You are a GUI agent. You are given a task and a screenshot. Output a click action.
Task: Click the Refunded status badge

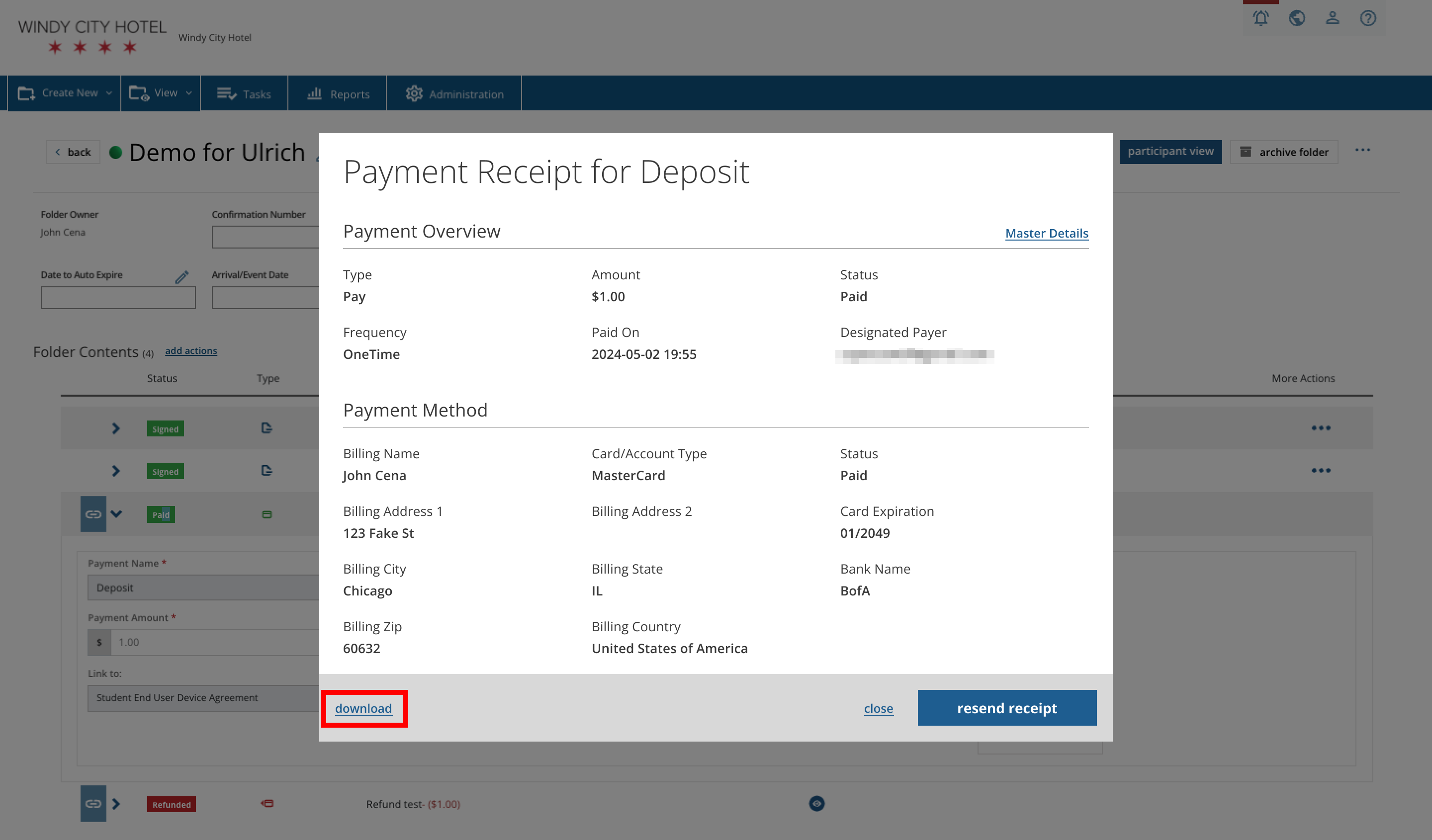tap(171, 804)
